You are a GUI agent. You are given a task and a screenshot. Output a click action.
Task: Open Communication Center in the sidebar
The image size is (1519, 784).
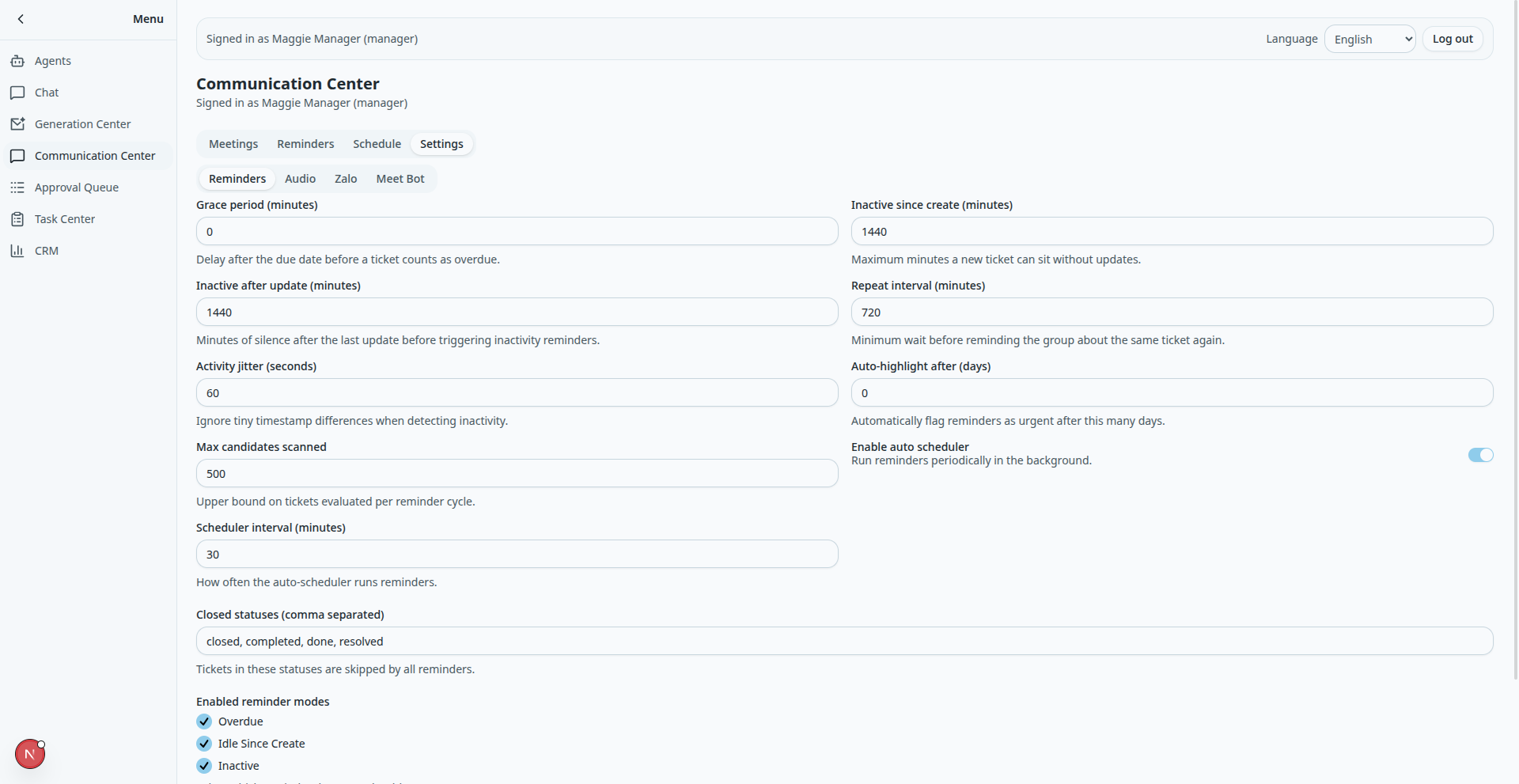point(94,156)
